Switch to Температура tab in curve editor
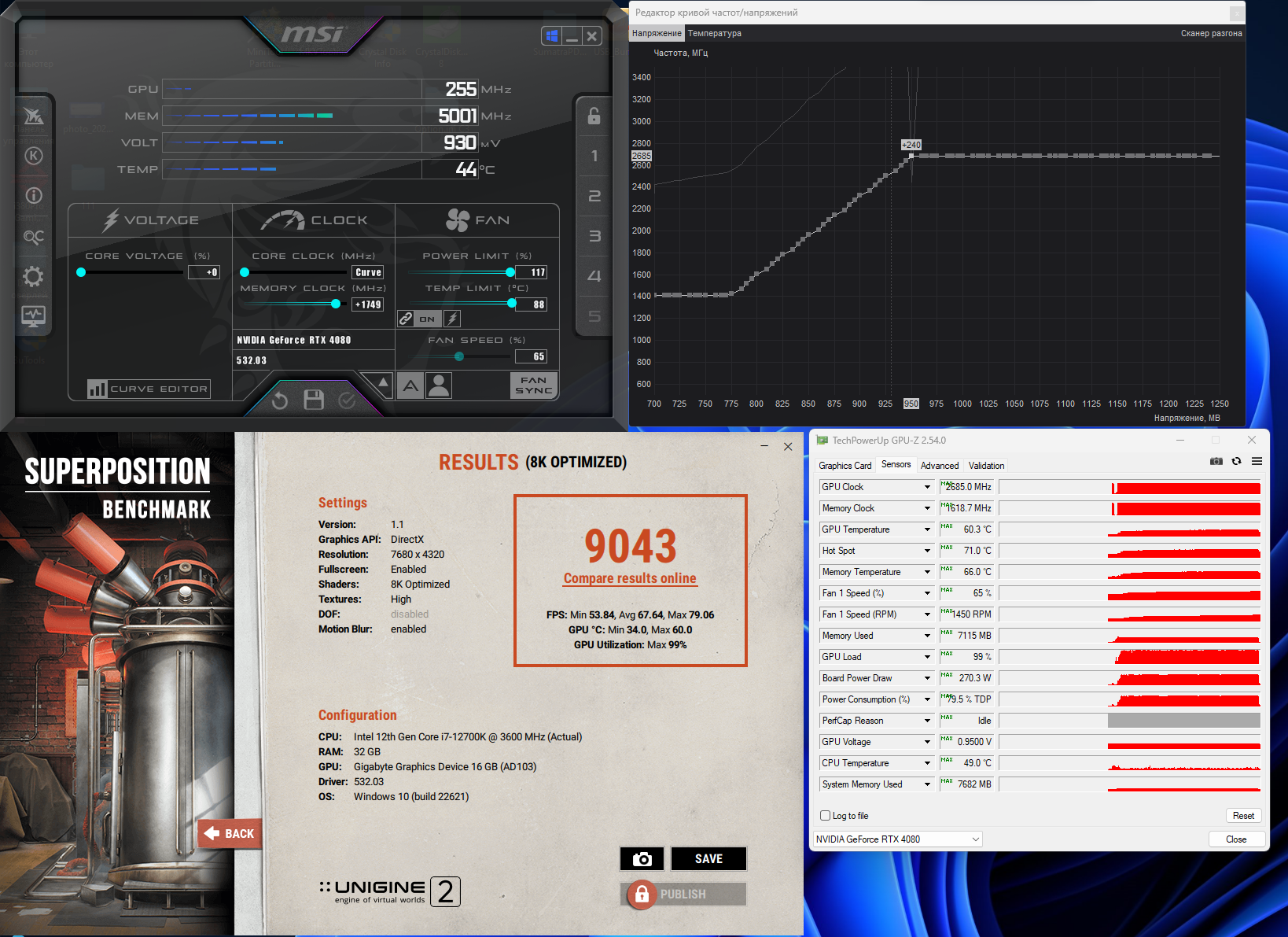Screen dimensions: 1288x937 pyautogui.click(x=715, y=33)
